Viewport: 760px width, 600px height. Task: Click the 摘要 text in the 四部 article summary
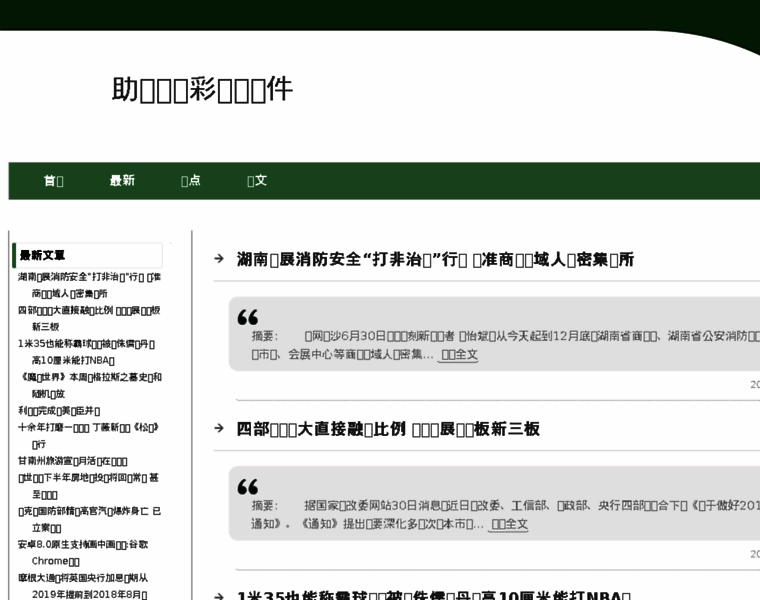[x=265, y=505]
